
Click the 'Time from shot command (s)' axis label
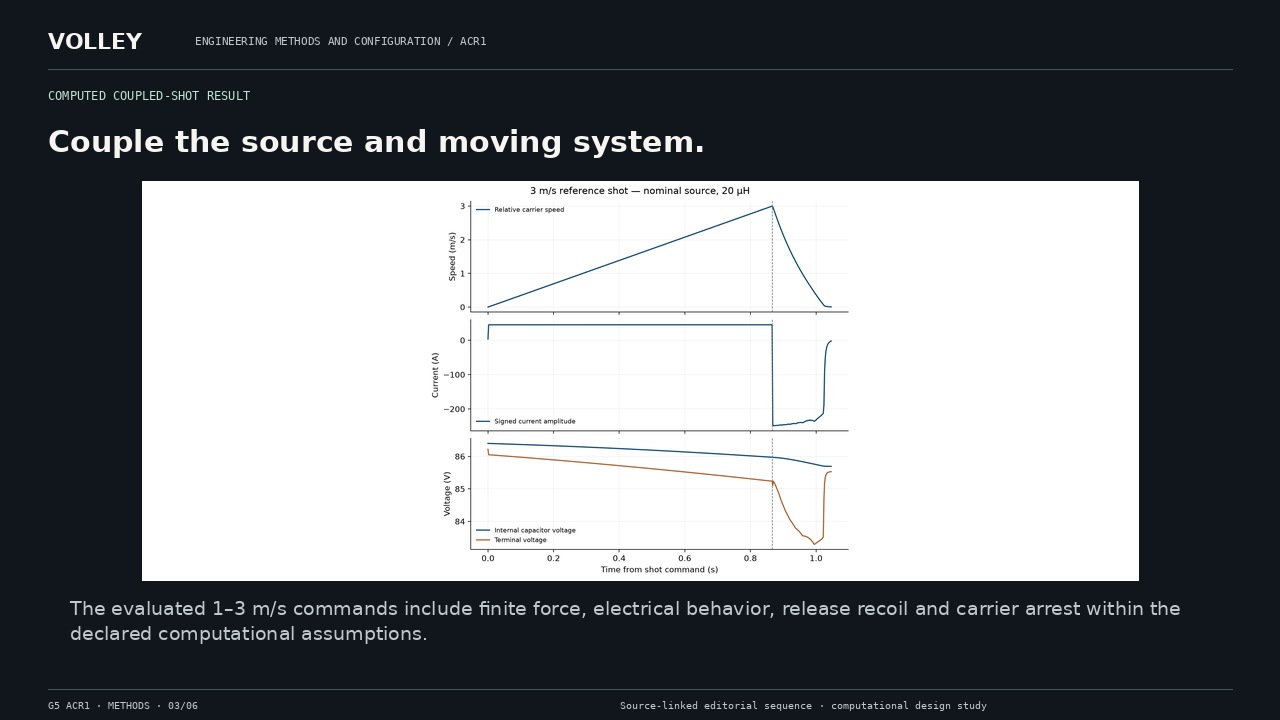coord(659,570)
